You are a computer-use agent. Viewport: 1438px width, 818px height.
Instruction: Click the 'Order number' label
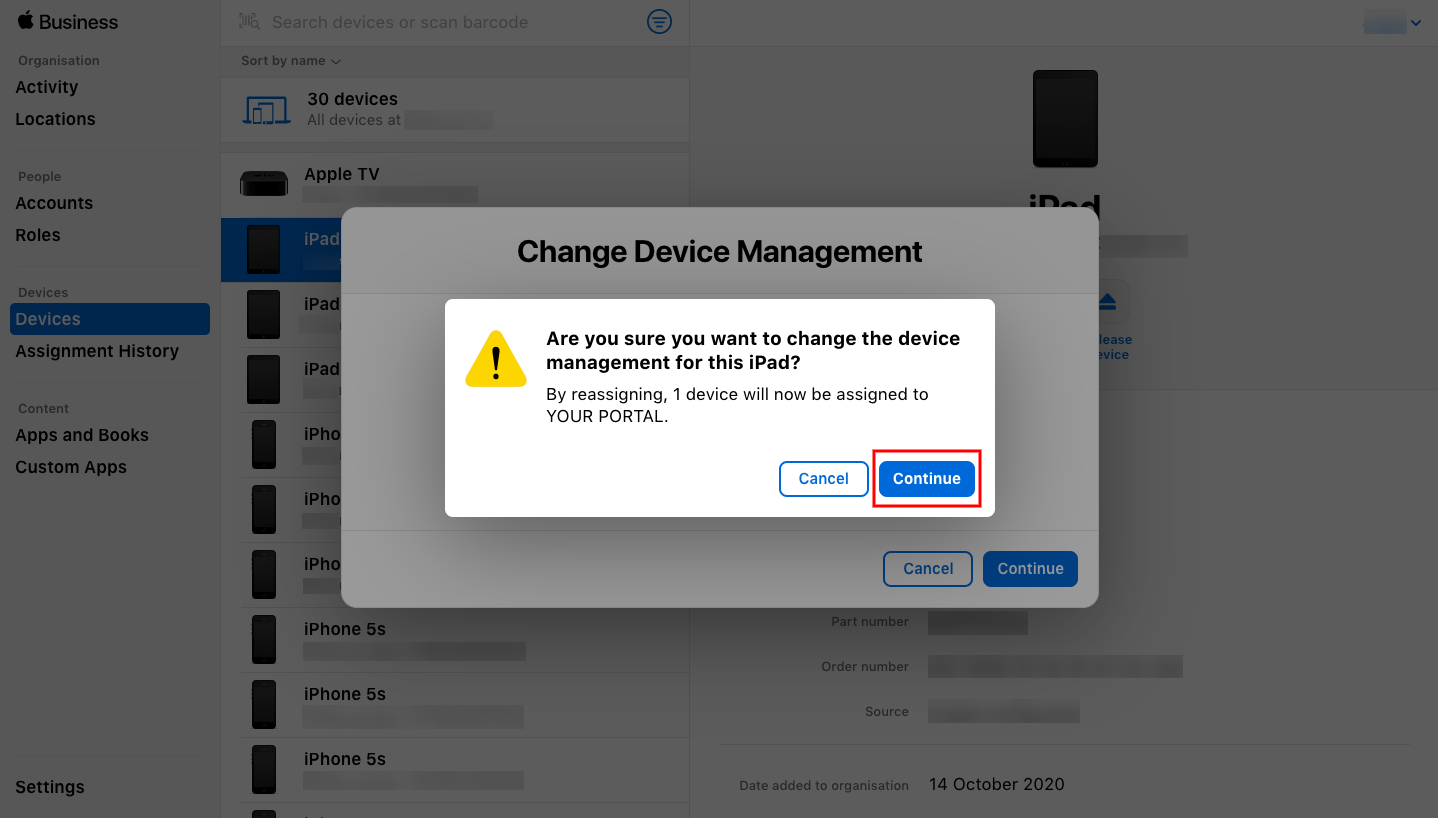coord(865,667)
